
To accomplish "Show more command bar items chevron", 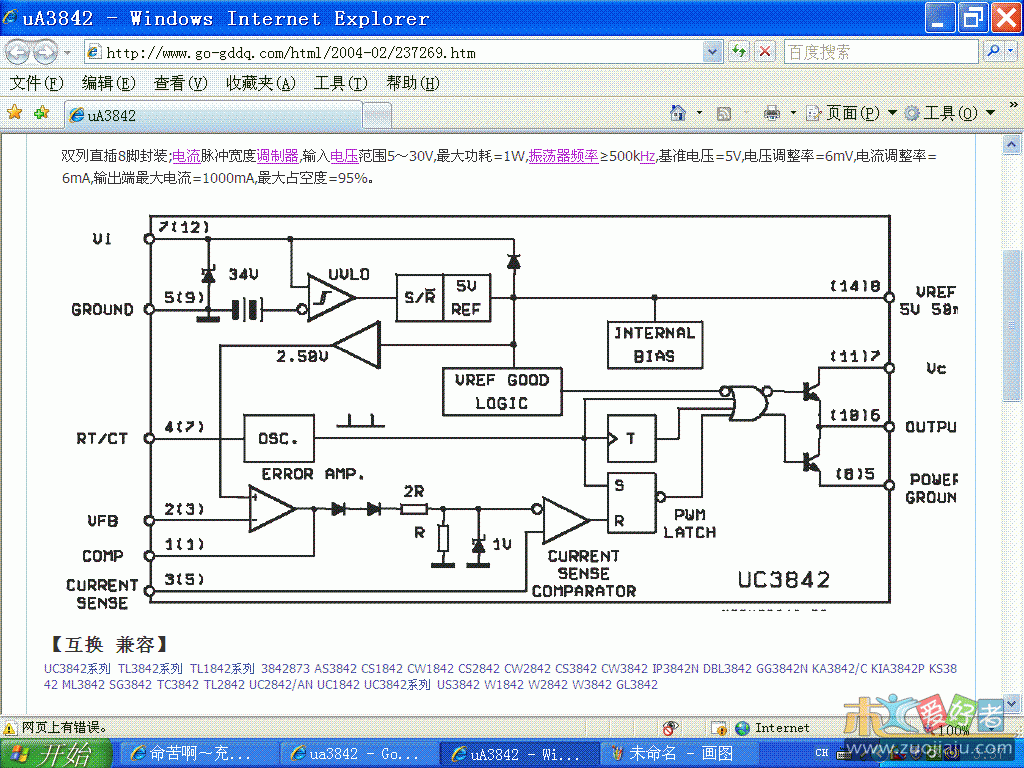I will 1014,104.
